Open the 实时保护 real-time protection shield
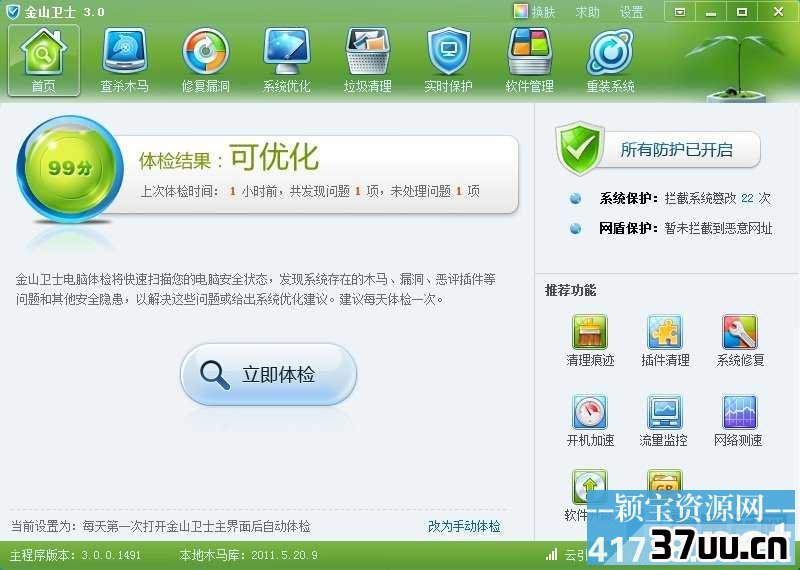Viewport: 800px width, 570px height. click(448, 52)
